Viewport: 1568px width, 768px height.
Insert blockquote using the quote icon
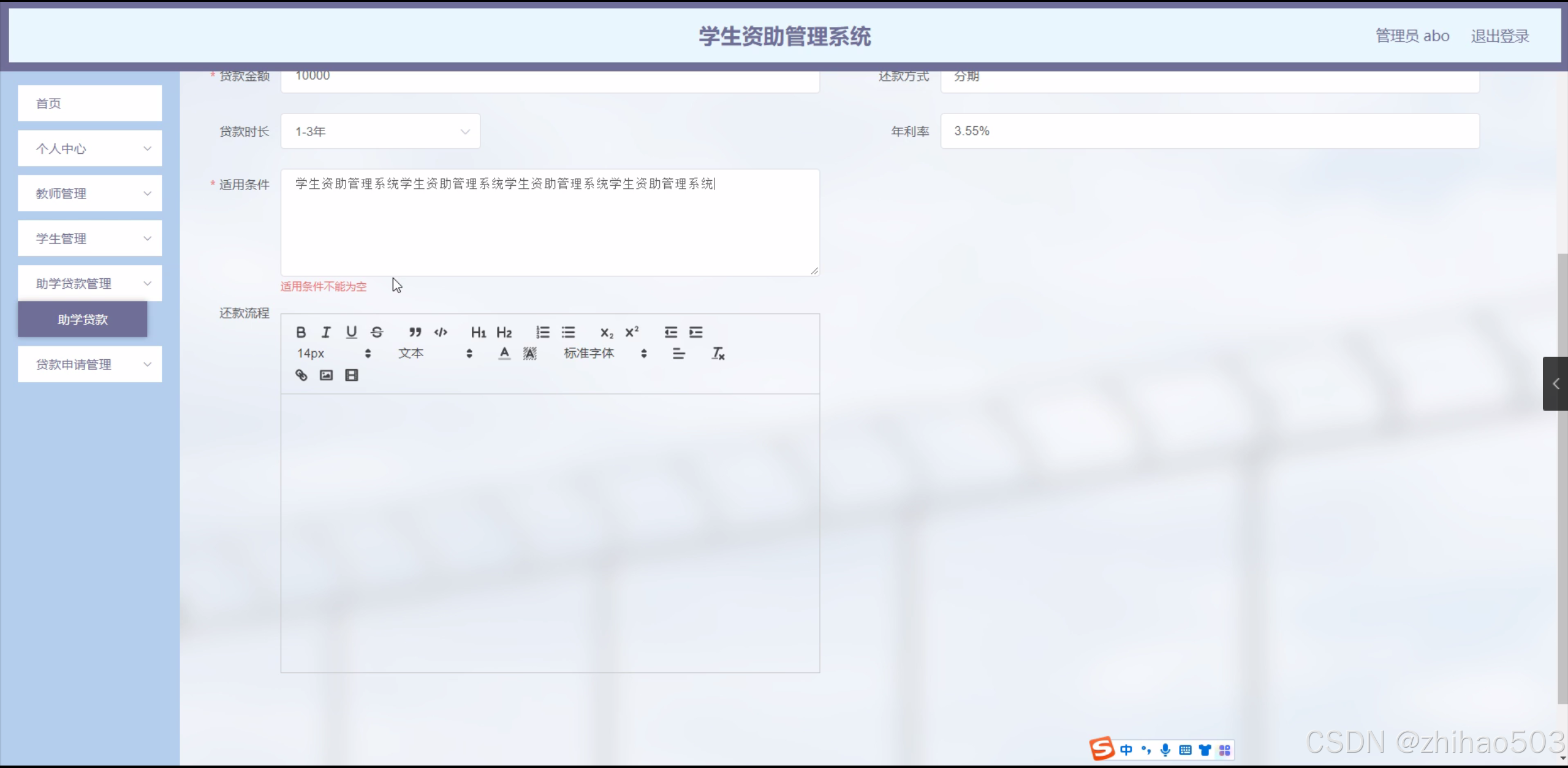(x=415, y=332)
